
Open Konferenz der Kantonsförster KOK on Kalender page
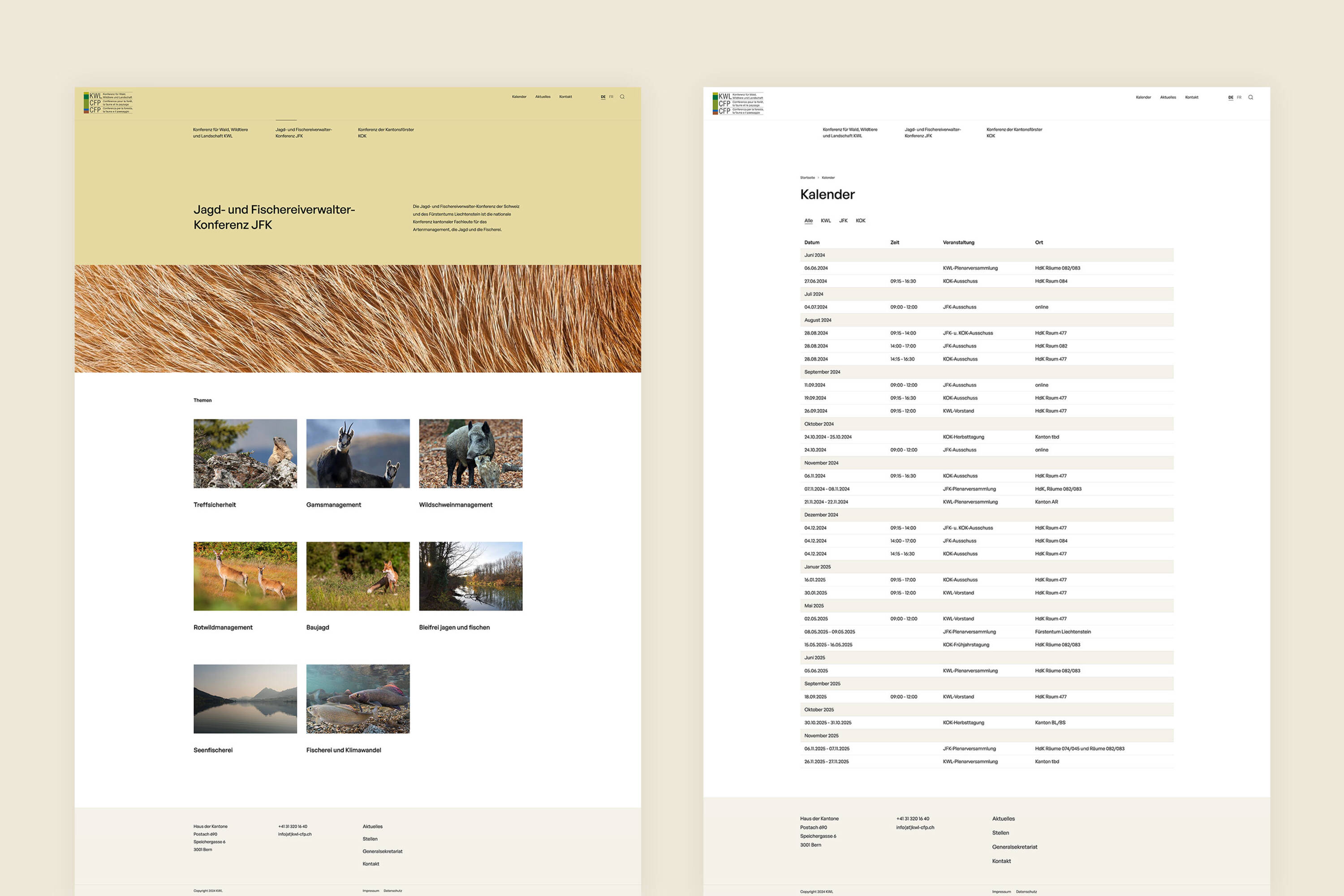click(x=1014, y=133)
